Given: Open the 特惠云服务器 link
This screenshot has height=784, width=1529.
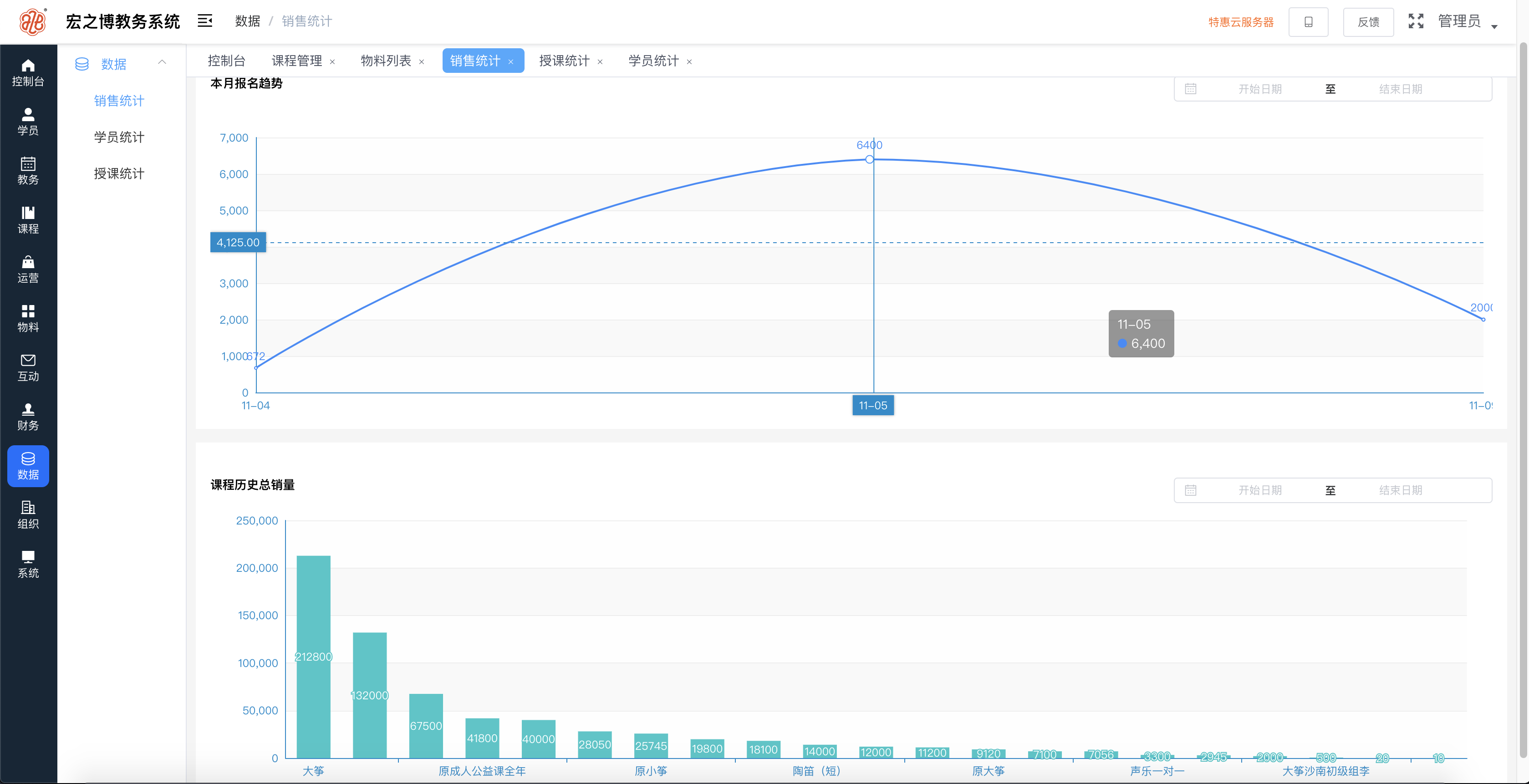Looking at the screenshot, I should 1241,22.
